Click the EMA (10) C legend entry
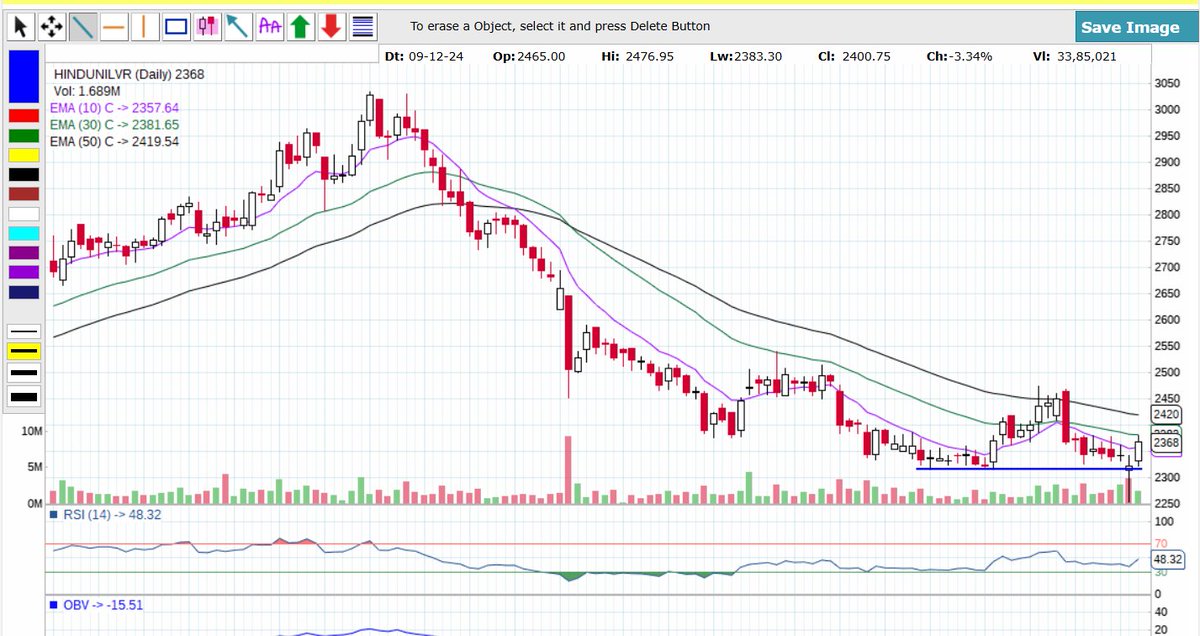Screen dimensions: 1200x636 coord(114,107)
